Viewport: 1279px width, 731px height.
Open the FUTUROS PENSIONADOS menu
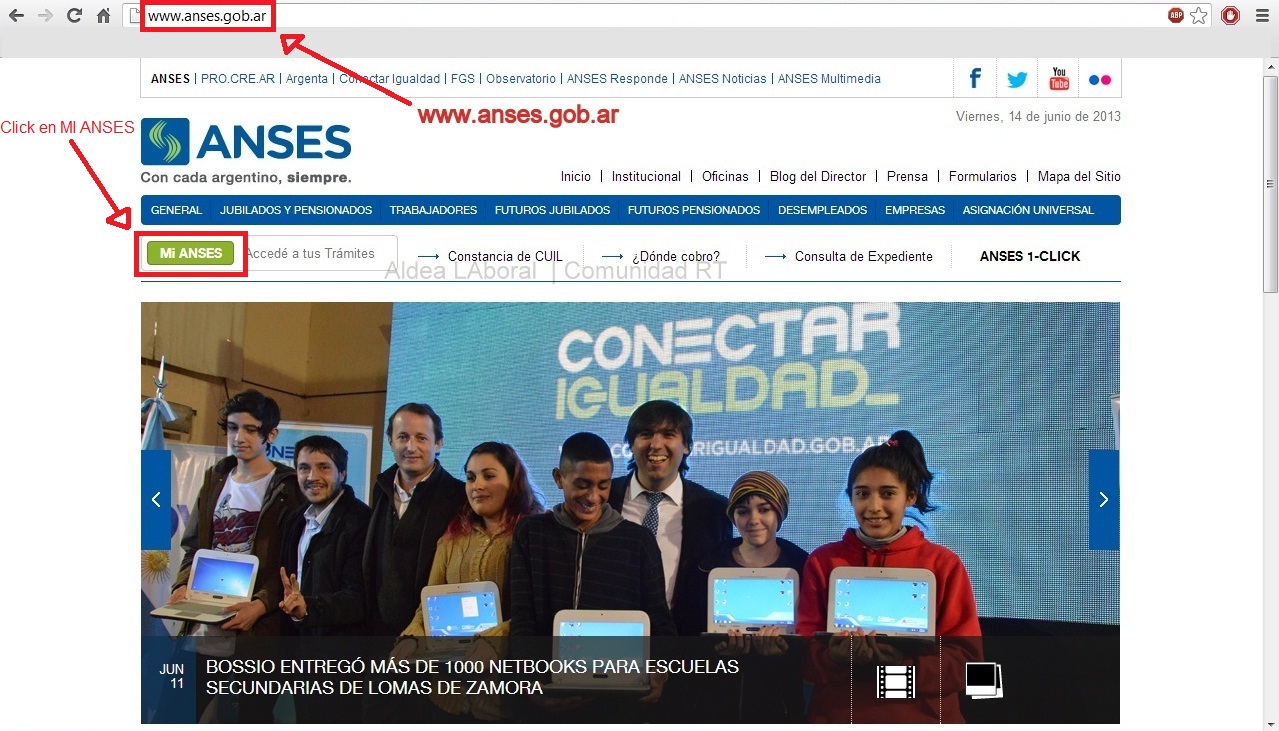click(x=694, y=210)
